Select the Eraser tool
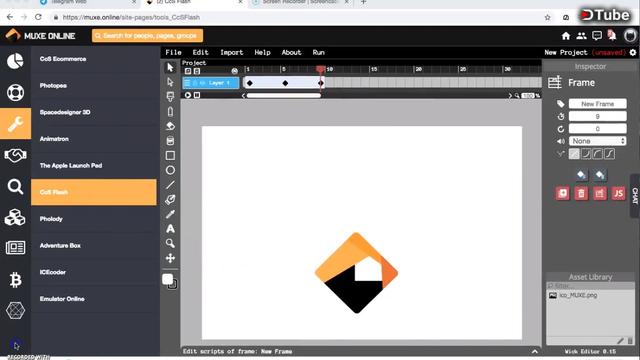This screenshot has width=640, height=360. pos(170,126)
